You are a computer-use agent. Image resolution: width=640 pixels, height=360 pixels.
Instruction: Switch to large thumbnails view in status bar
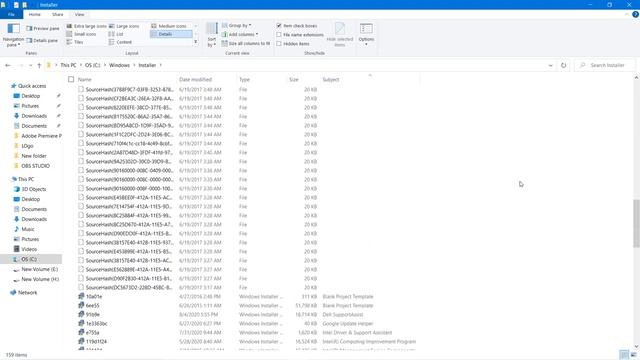(x=633, y=355)
